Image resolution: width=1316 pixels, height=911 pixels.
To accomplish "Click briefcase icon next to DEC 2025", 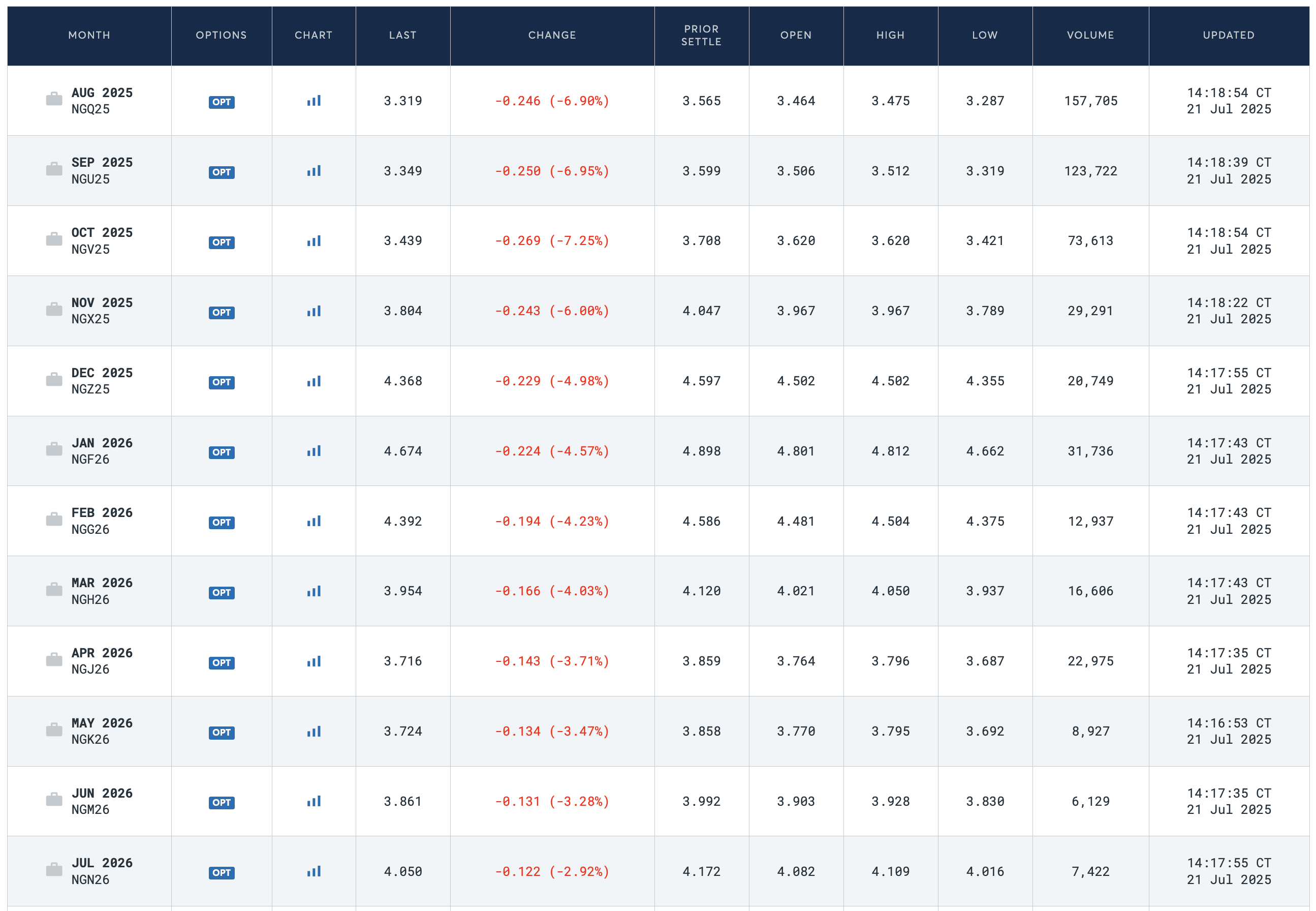I will click(x=54, y=380).
